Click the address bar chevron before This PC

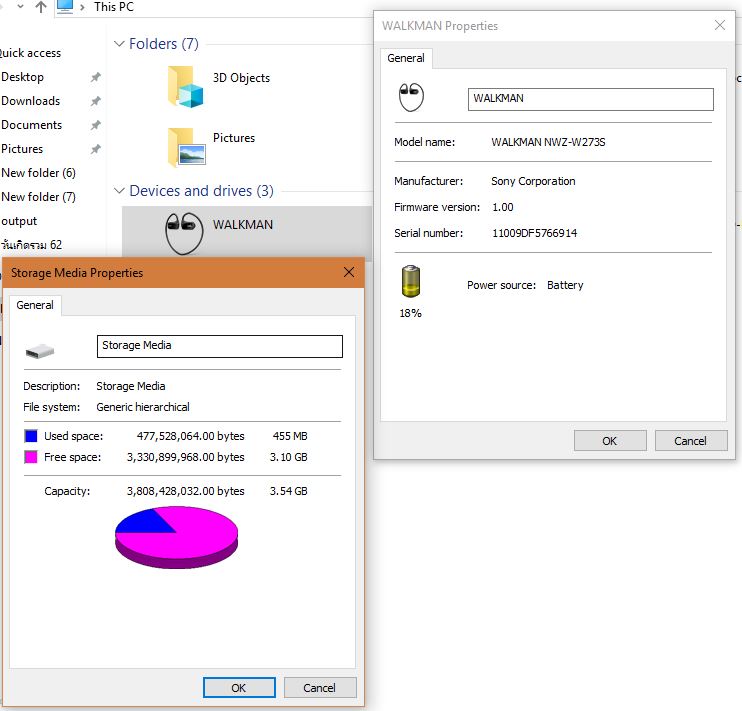click(x=82, y=8)
